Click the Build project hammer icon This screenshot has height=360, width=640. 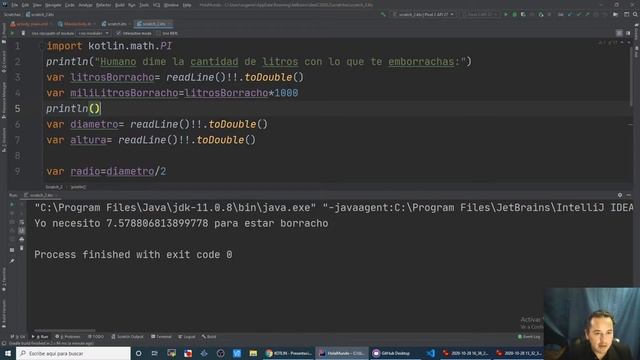click(383, 14)
